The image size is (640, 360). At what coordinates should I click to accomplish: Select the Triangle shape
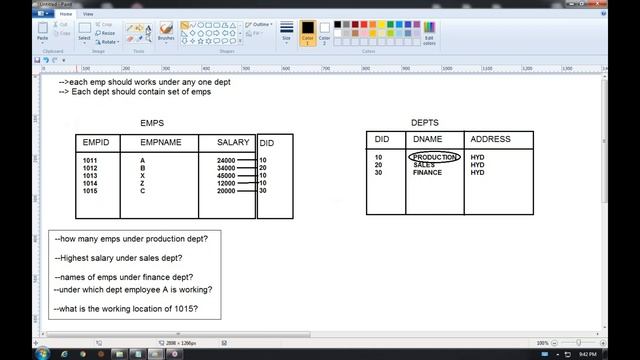(x=233, y=25)
